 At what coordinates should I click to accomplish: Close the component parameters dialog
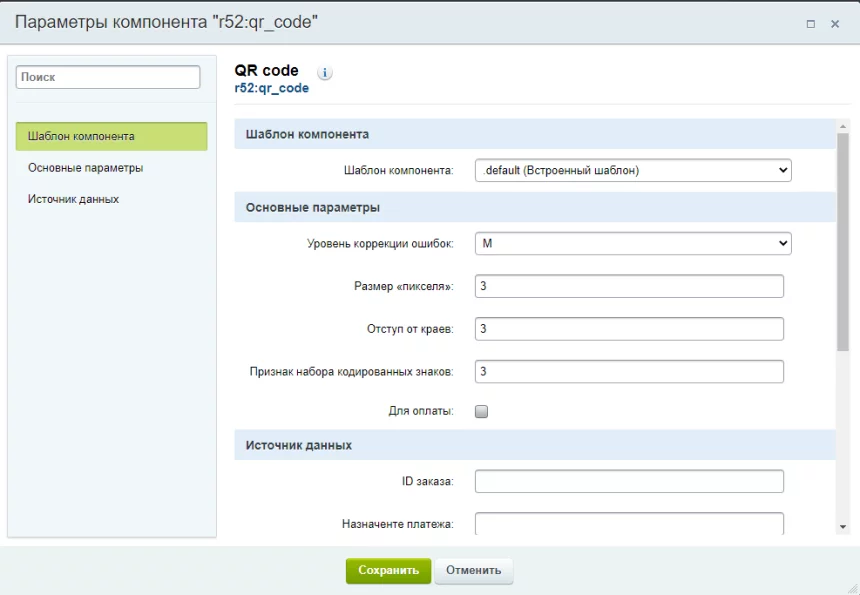click(835, 23)
